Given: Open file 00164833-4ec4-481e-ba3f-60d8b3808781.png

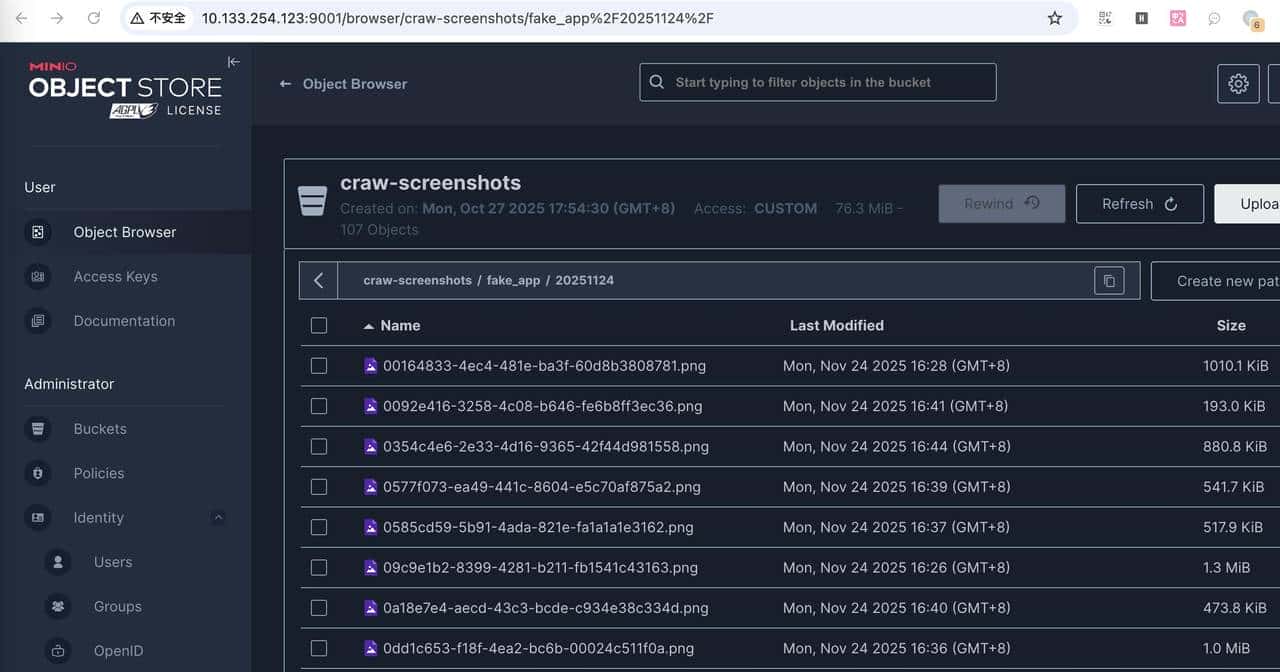Looking at the screenshot, I should point(544,366).
